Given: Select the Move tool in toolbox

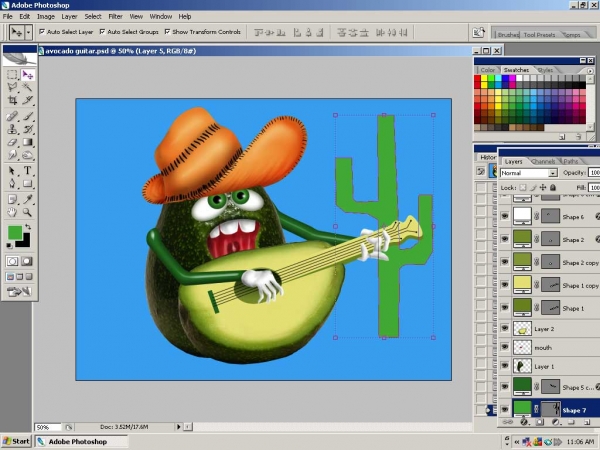Looking at the screenshot, I should (x=28, y=75).
